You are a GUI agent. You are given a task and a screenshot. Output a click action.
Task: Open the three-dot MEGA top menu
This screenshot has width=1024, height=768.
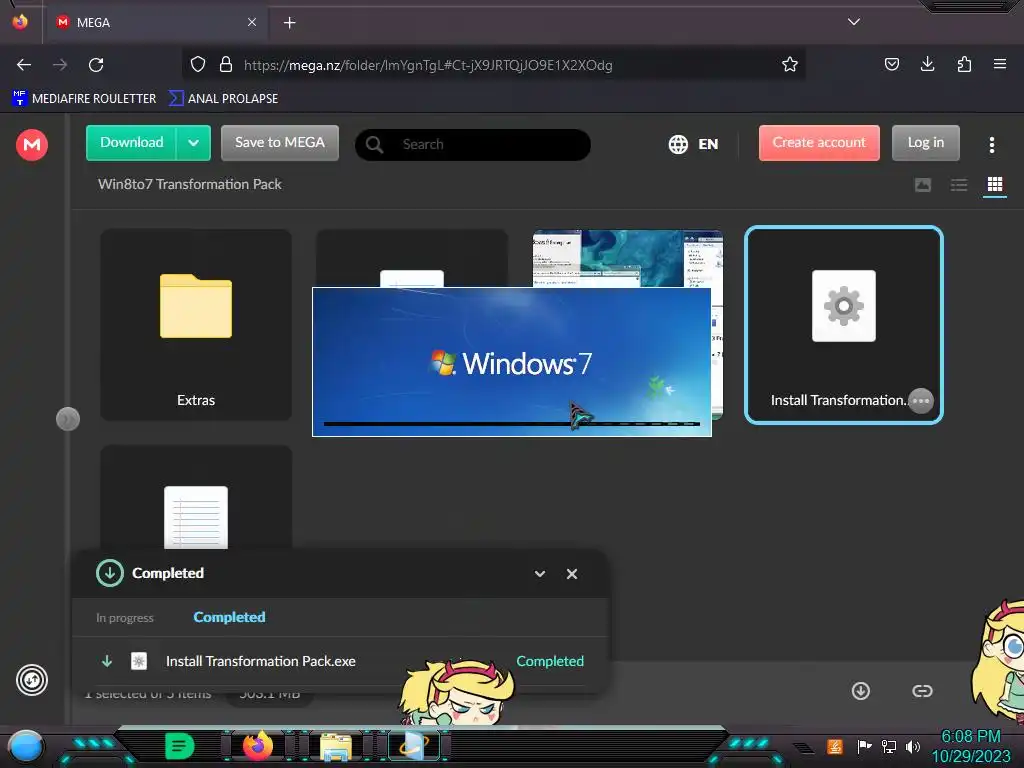(991, 144)
